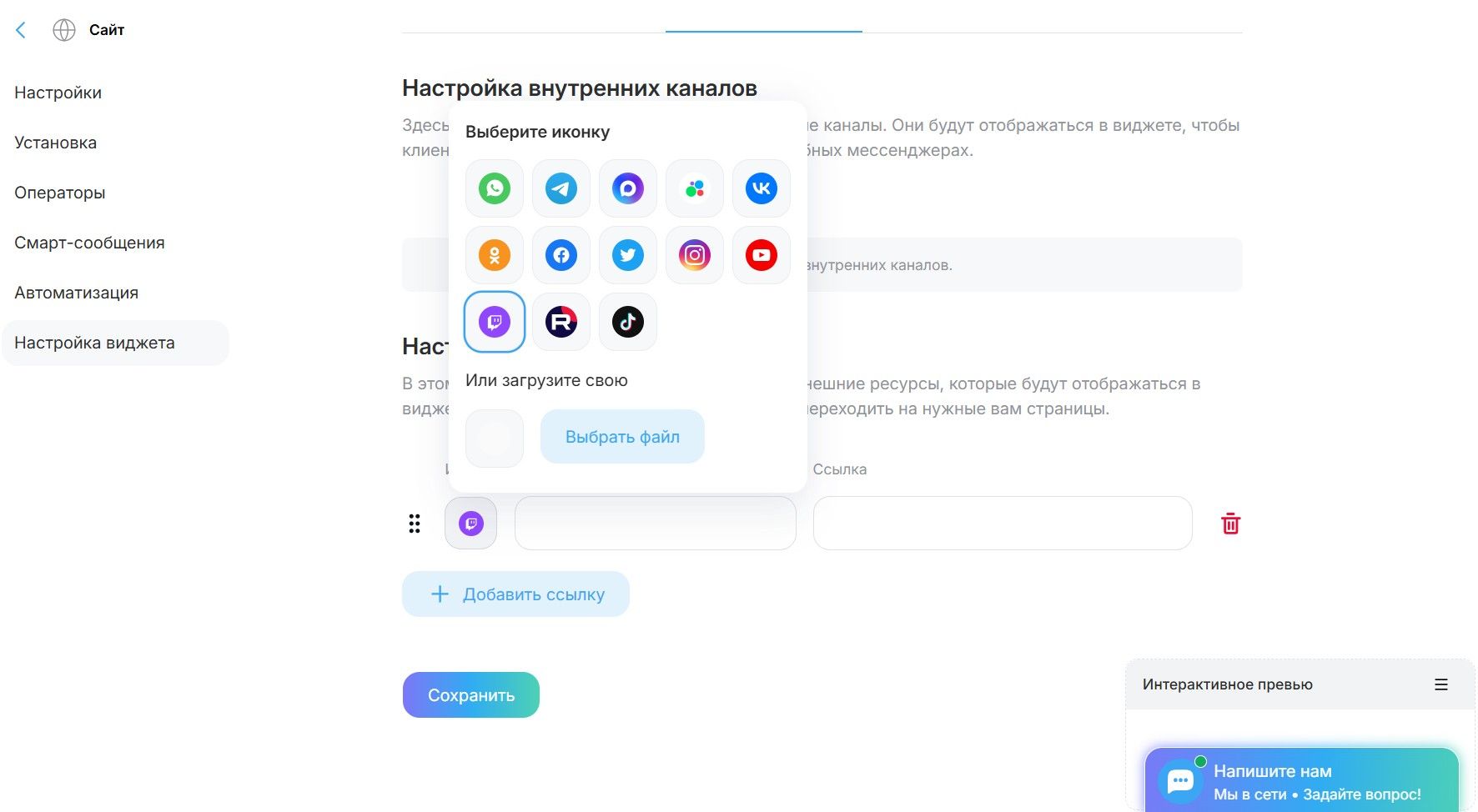The height and width of the screenshot is (812, 1478).
Task: Click Добавить ссылку button
Action: pyautogui.click(x=515, y=594)
